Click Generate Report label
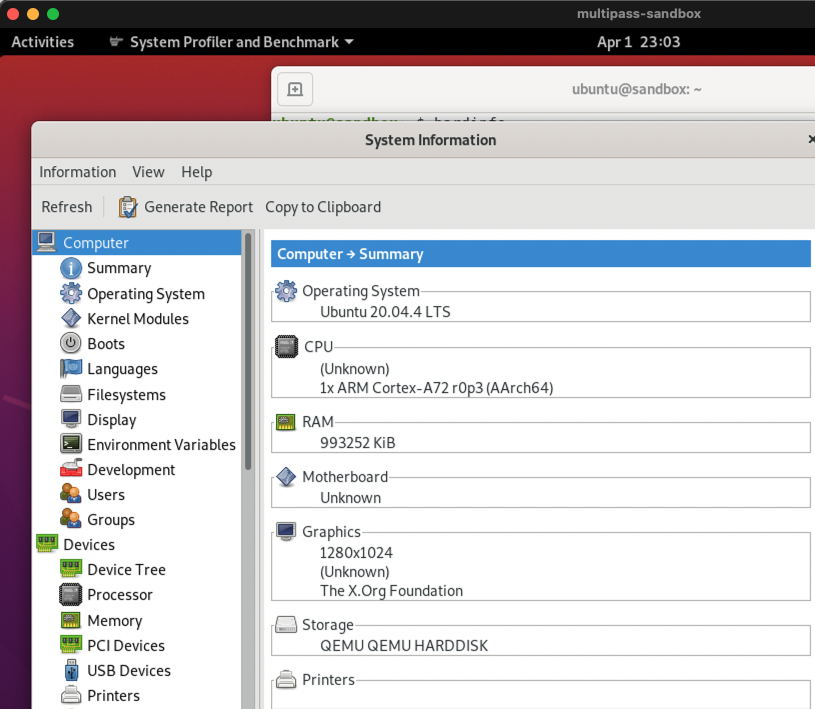The height and width of the screenshot is (709, 815). [199, 207]
